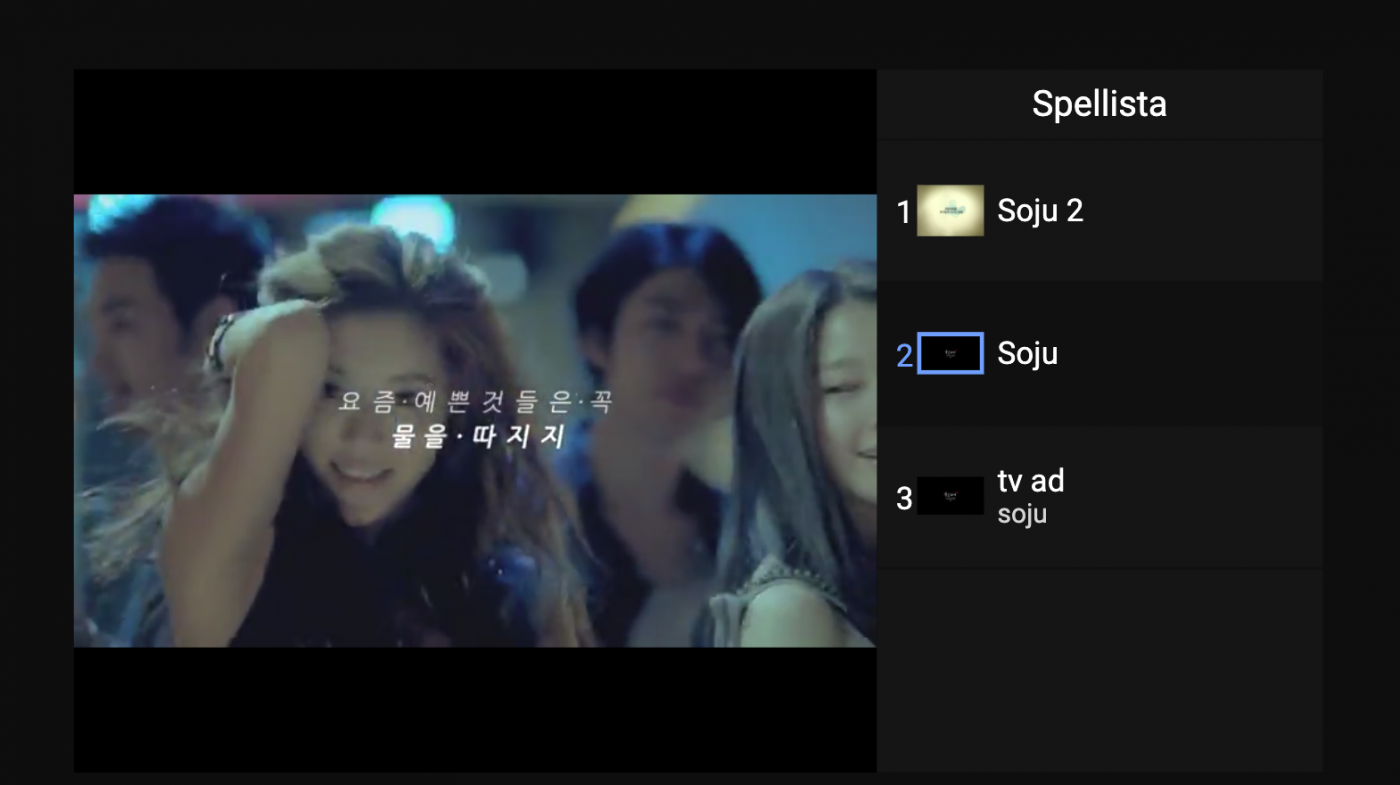Click the bold bottom Korean caption line
The height and width of the screenshot is (785, 1400).
click(478, 437)
